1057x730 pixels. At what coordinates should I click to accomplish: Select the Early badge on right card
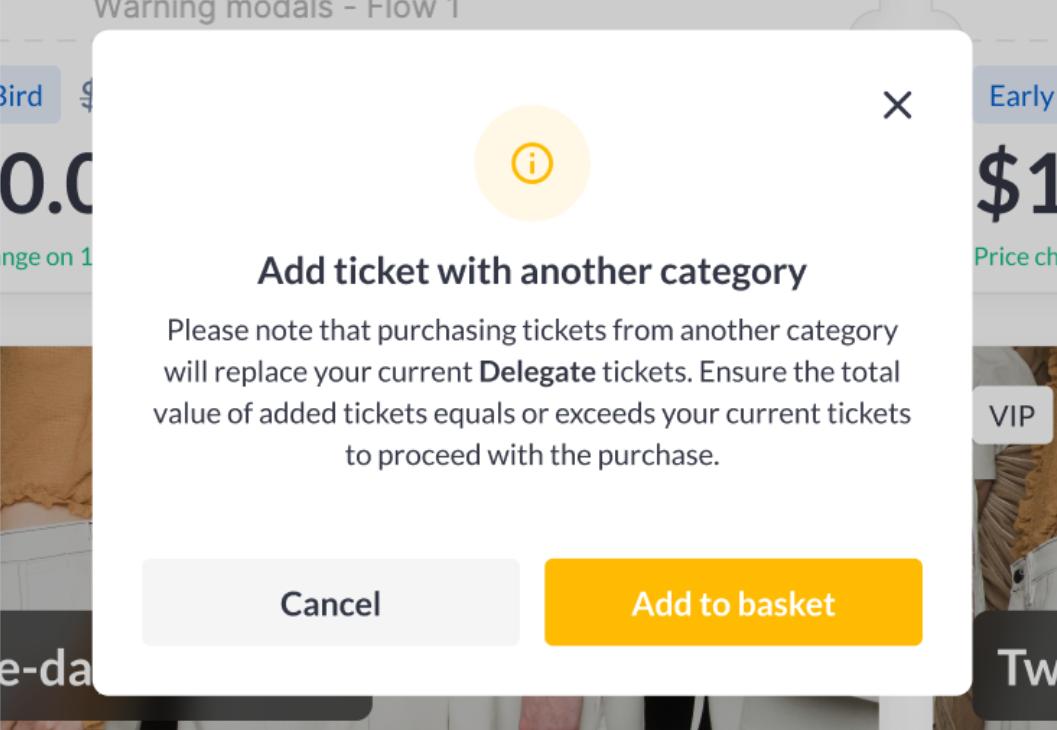(x=1018, y=96)
